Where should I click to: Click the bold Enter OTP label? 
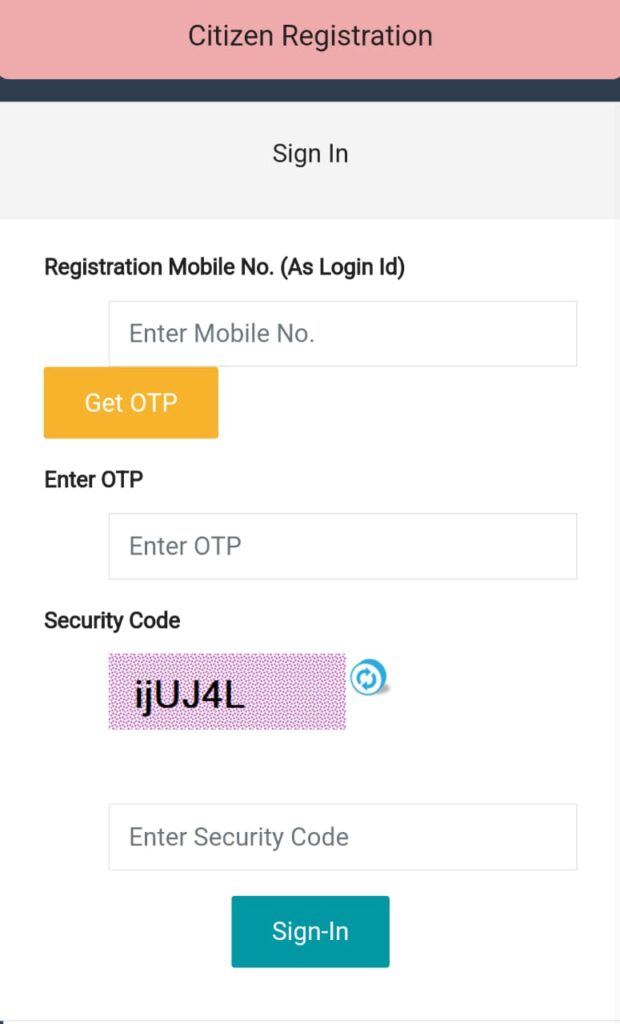coord(94,480)
